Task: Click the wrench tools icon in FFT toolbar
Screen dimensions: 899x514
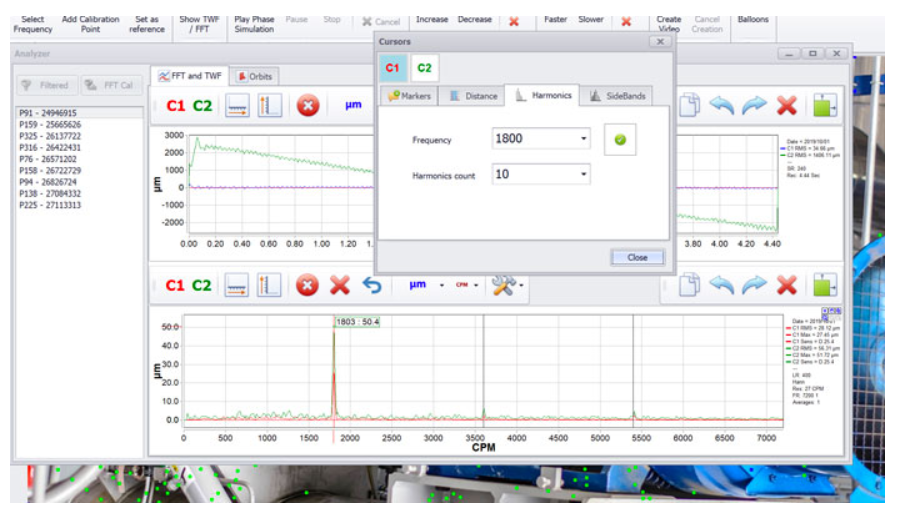Action: [x=504, y=285]
